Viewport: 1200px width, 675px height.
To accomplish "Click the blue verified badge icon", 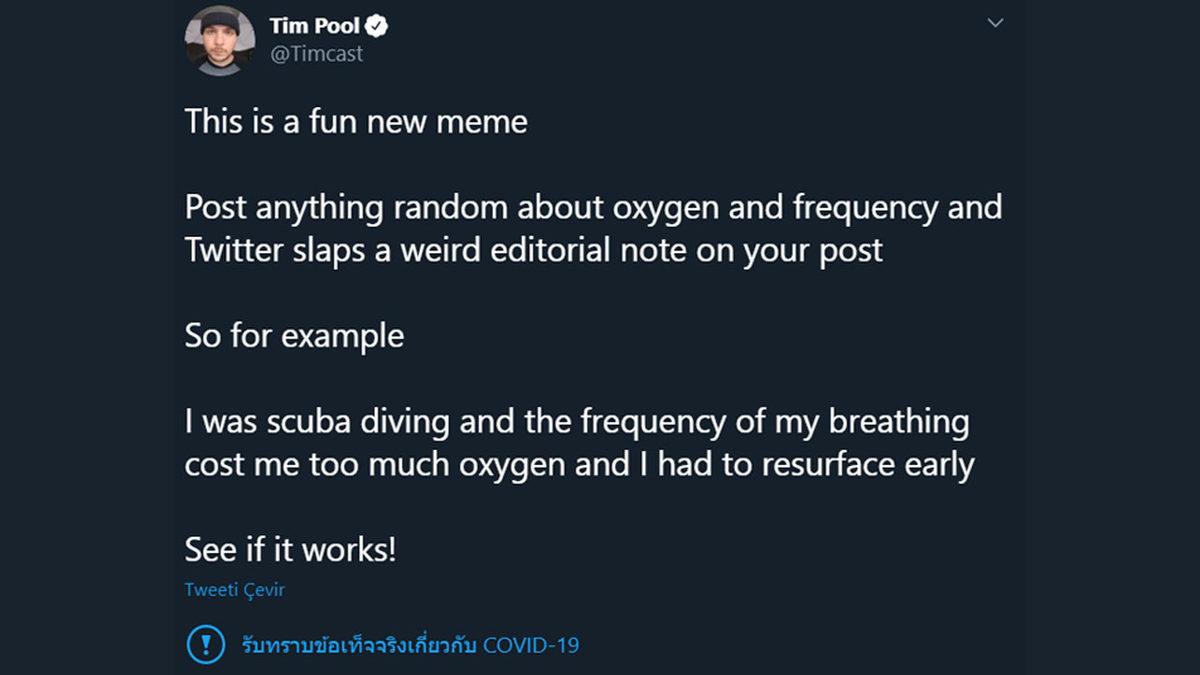I will [x=378, y=26].
